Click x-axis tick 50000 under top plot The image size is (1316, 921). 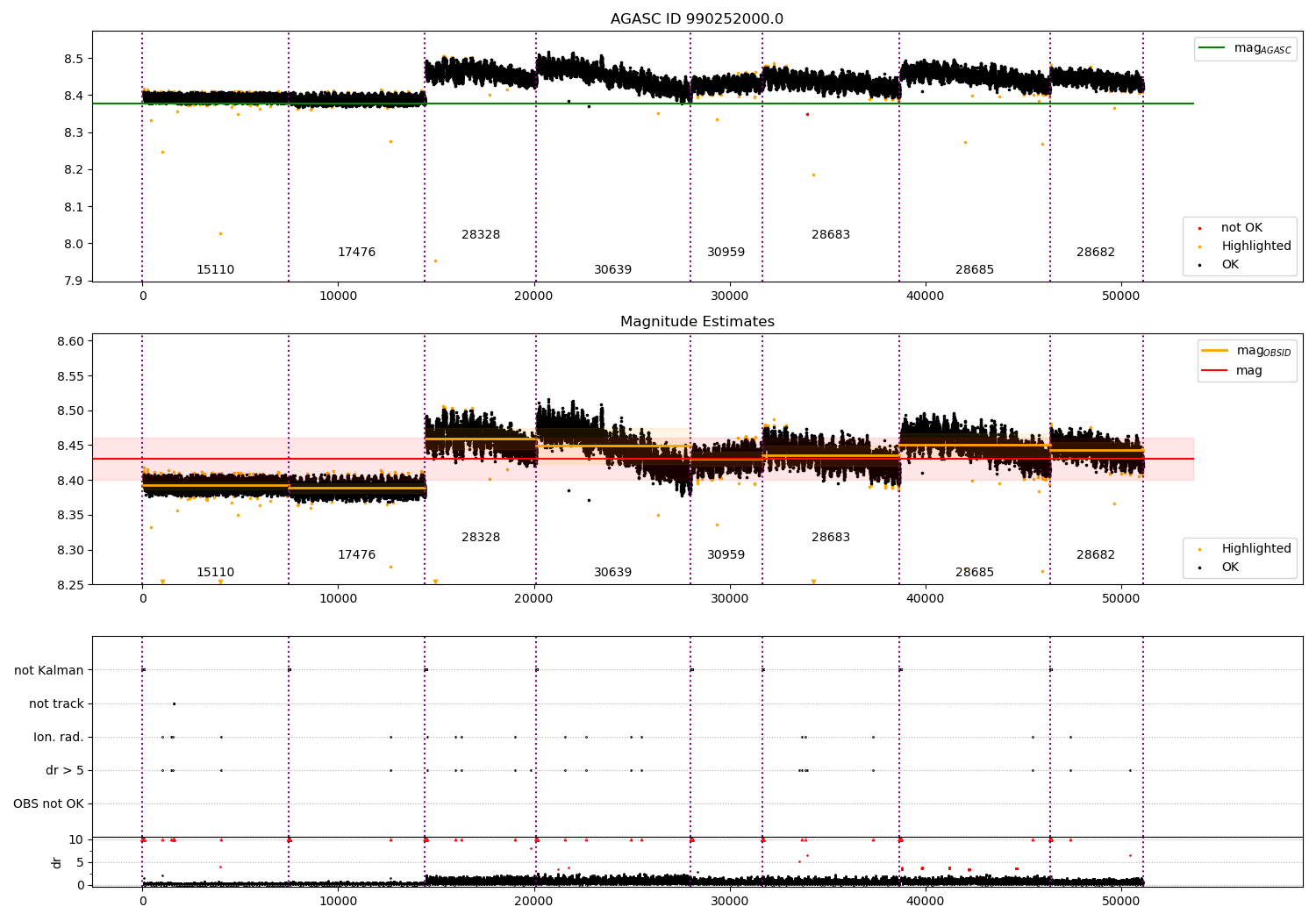(x=1120, y=296)
